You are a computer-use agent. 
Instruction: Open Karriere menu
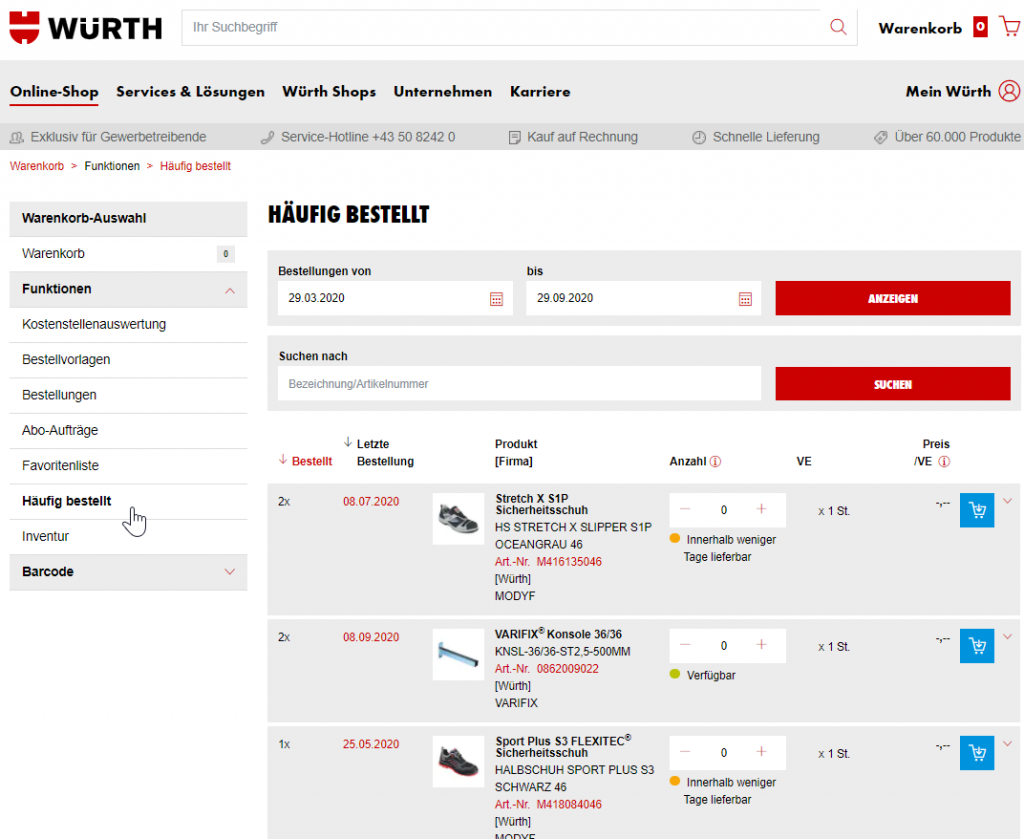(540, 92)
